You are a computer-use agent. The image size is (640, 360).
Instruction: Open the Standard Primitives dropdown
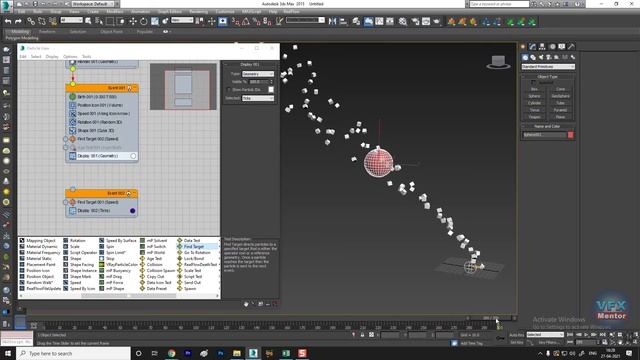(548, 67)
